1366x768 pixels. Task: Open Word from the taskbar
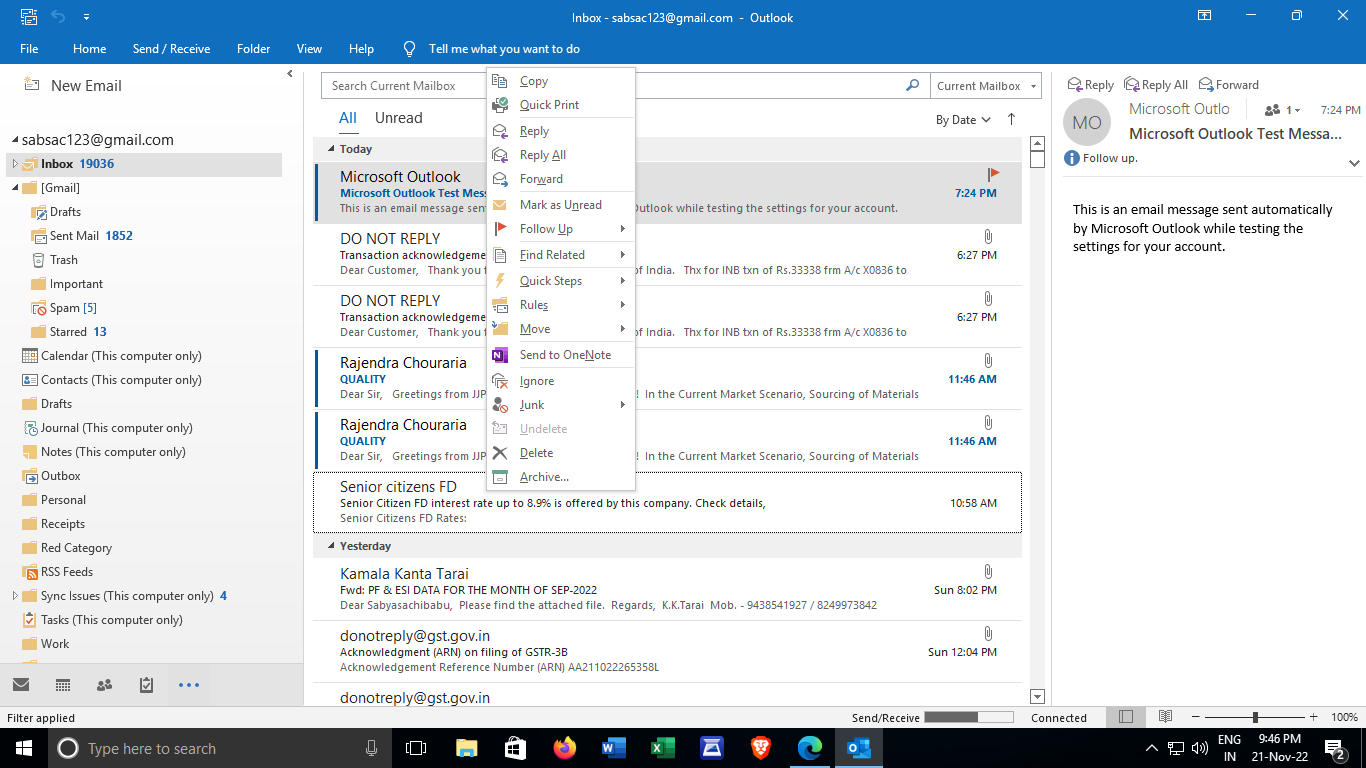tap(614, 748)
